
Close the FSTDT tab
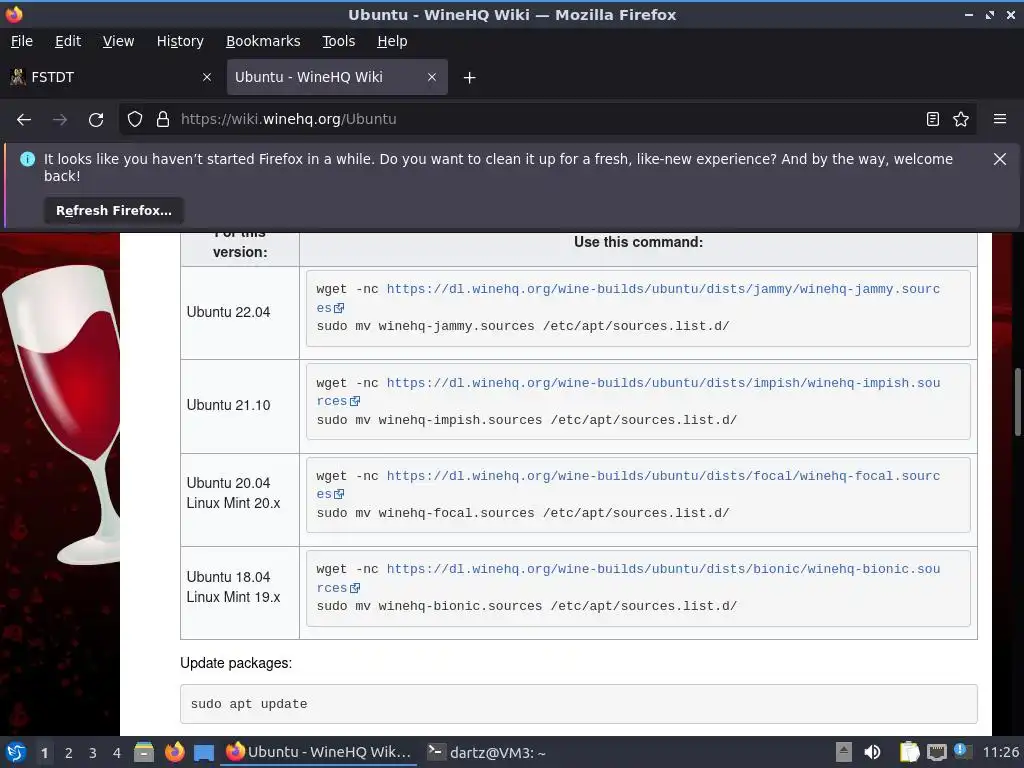click(207, 77)
